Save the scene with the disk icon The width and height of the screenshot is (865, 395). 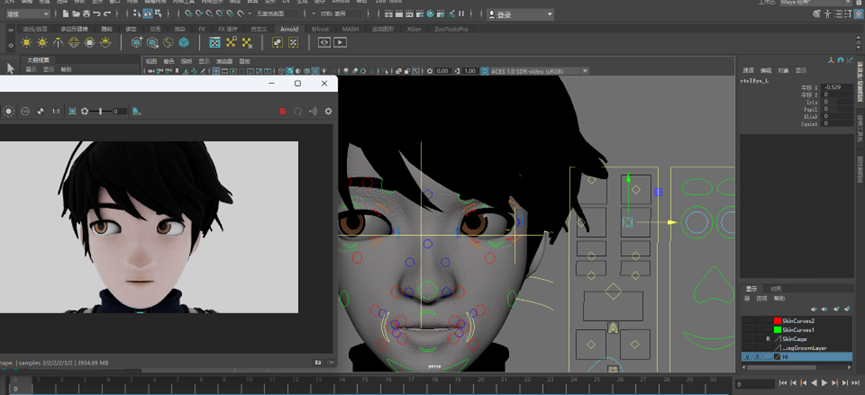tap(86, 13)
